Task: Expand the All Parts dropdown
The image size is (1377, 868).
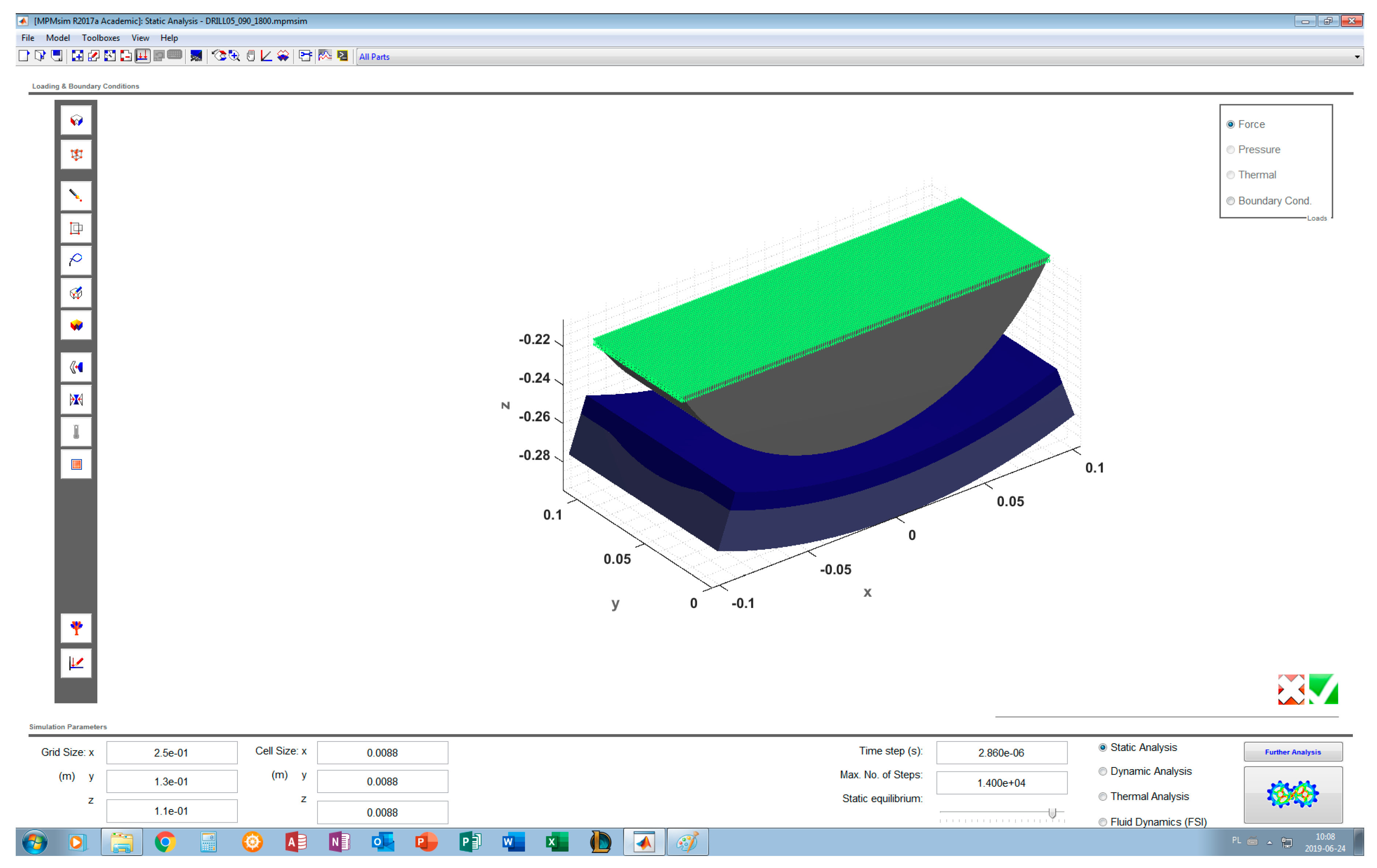Action: pyautogui.click(x=1357, y=57)
